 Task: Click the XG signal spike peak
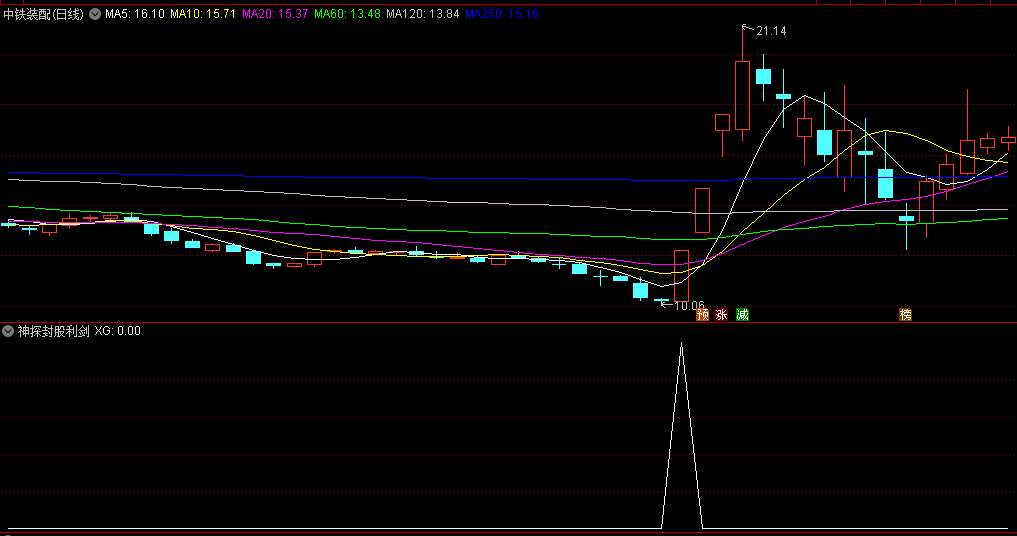pyautogui.click(x=681, y=344)
